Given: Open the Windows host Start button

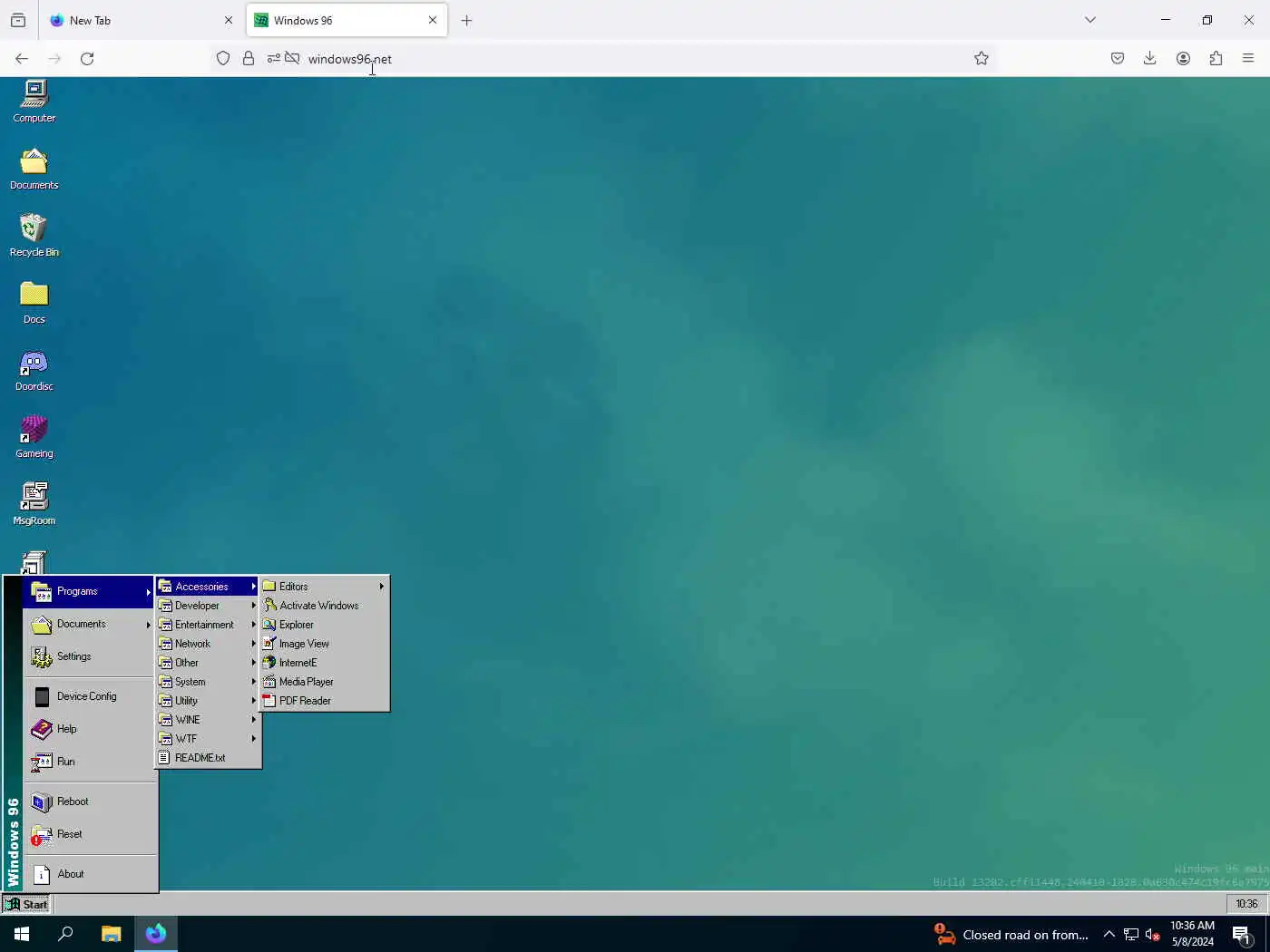Looking at the screenshot, I should [x=22, y=934].
